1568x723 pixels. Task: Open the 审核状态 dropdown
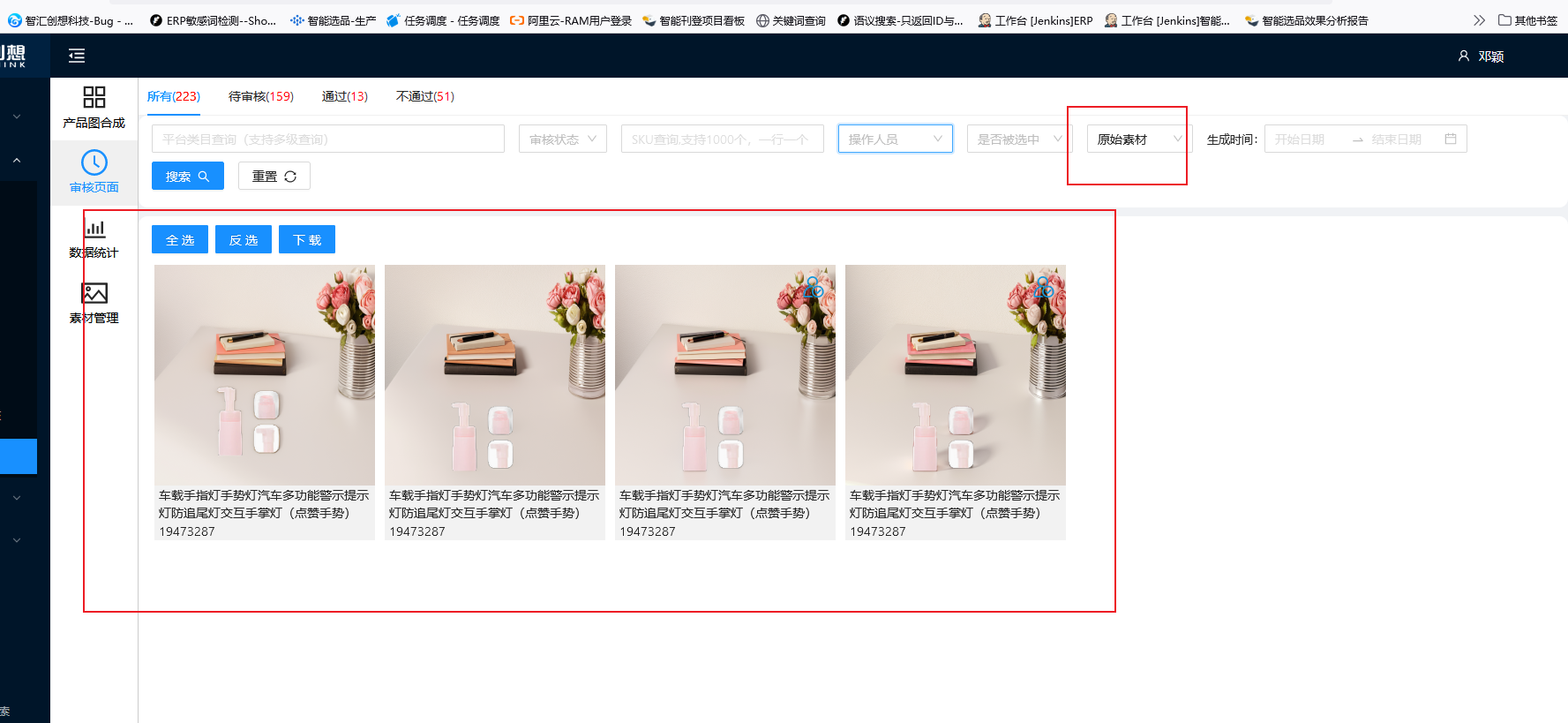pos(563,139)
